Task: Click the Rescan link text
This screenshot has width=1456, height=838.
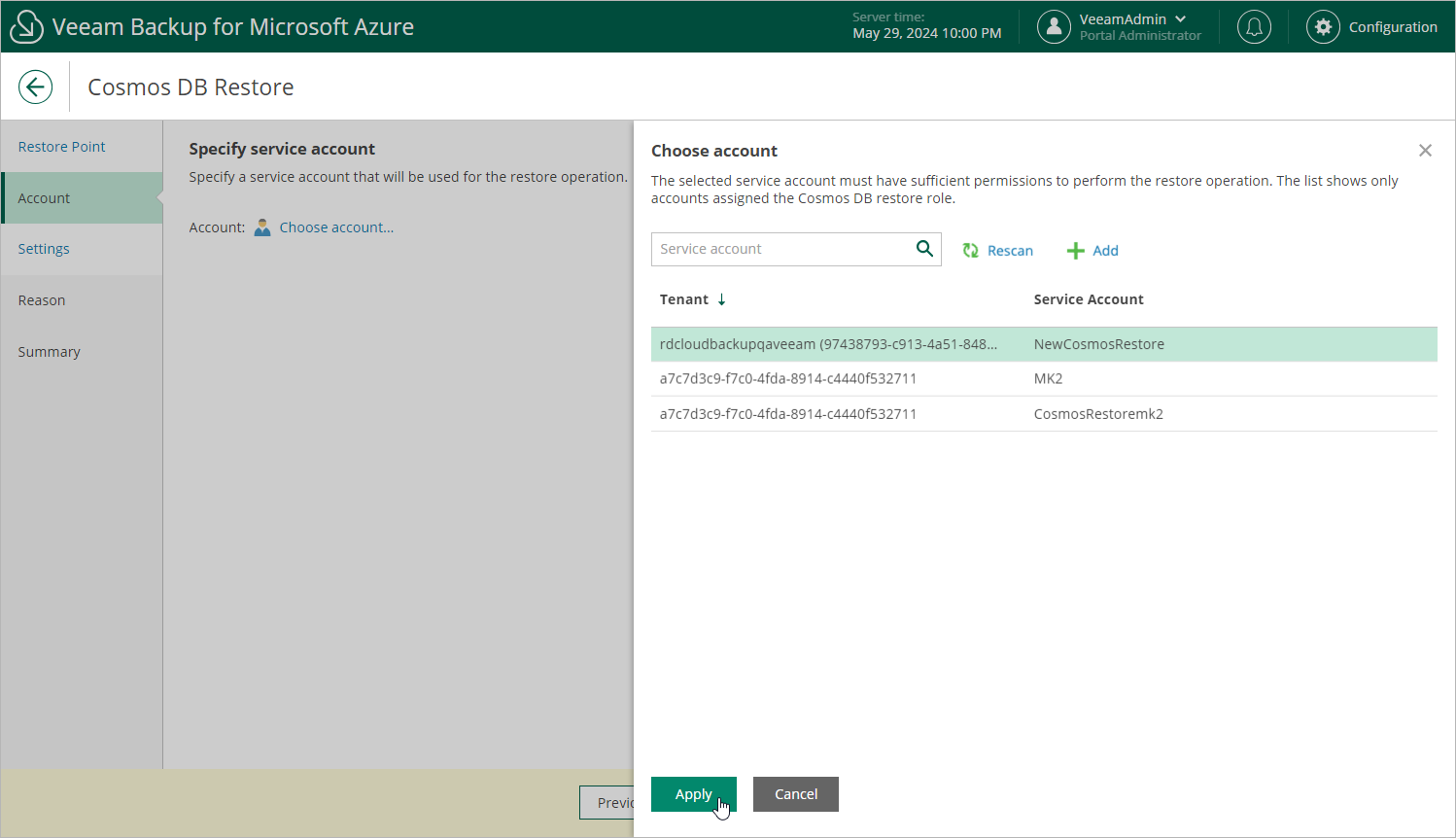Action: pos(1010,251)
